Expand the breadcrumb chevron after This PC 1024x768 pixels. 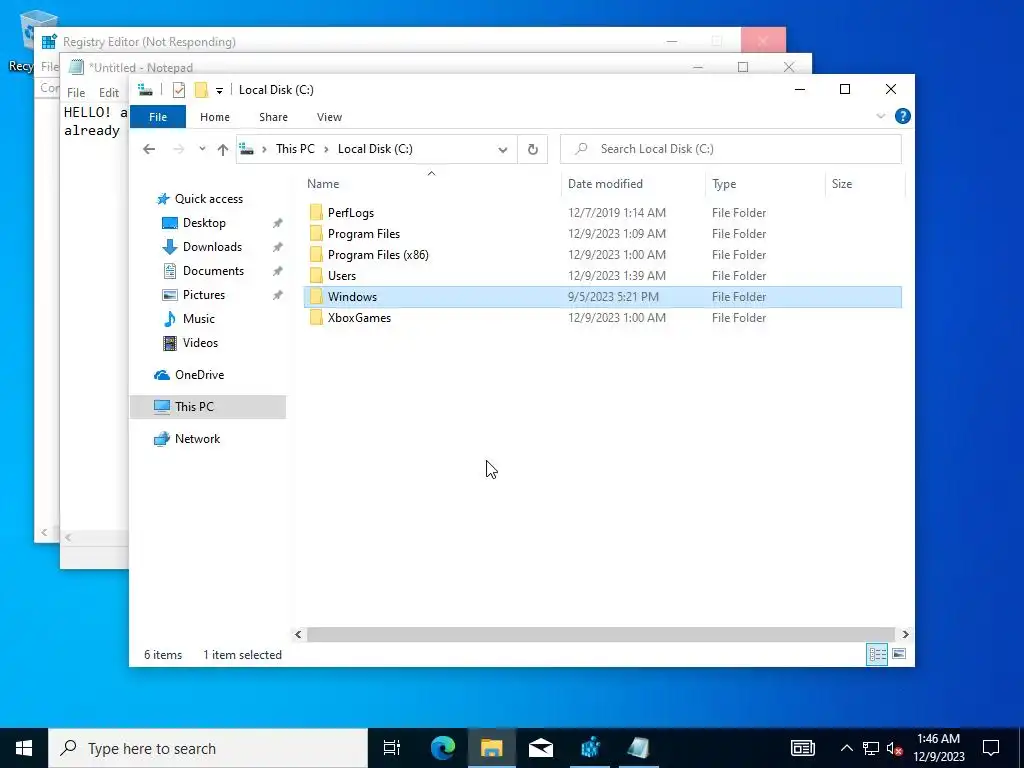pyautogui.click(x=326, y=149)
